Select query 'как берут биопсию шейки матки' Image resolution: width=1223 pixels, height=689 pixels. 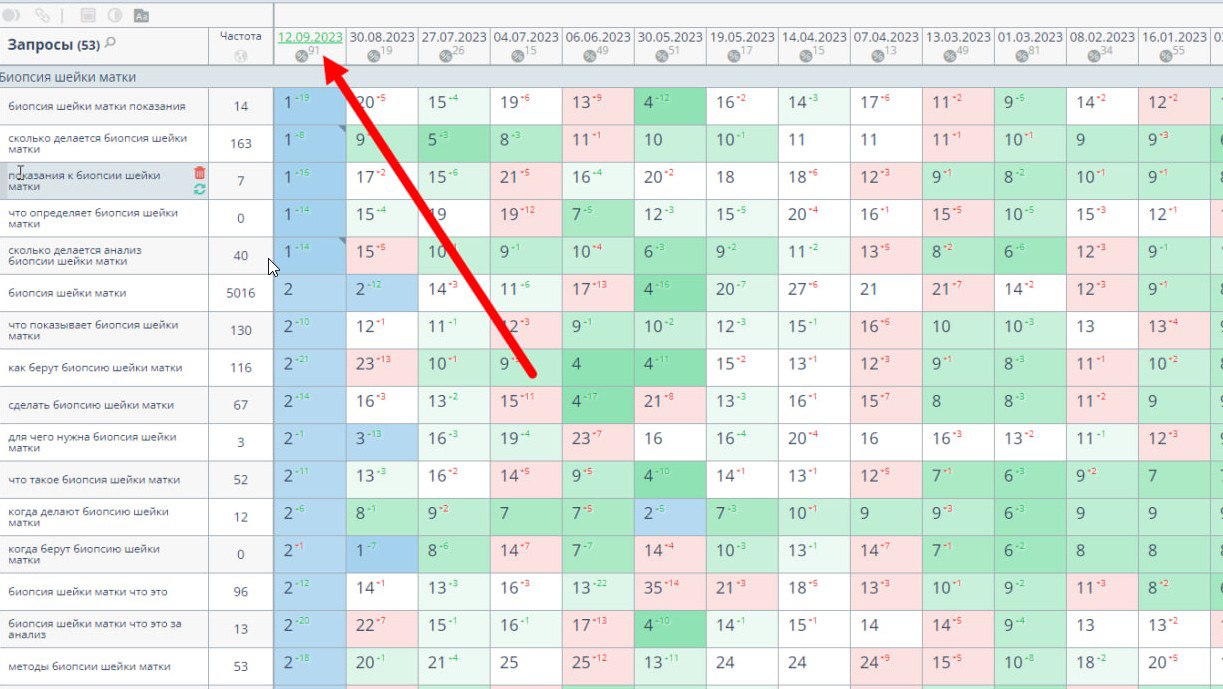(95, 368)
